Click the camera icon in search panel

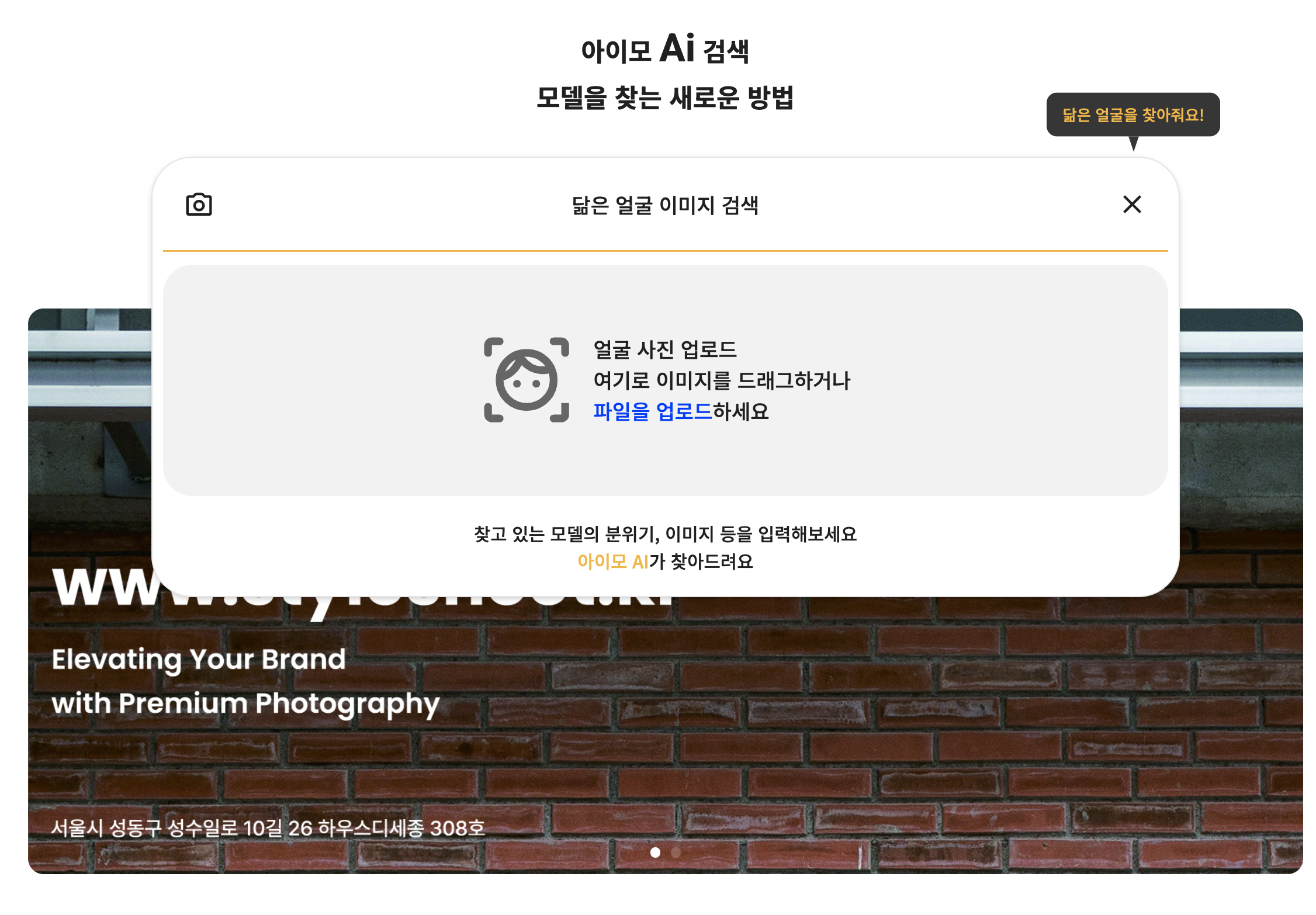199,205
